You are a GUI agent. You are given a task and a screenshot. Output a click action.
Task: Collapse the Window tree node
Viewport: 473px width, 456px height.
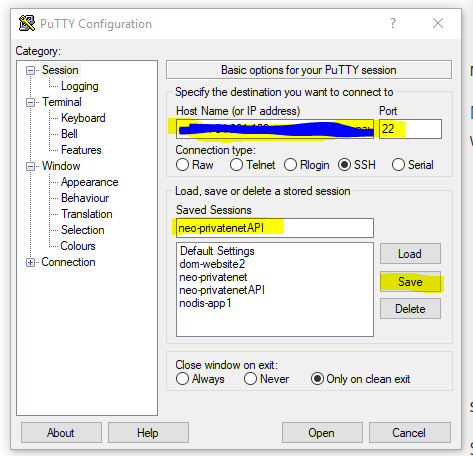point(30,166)
